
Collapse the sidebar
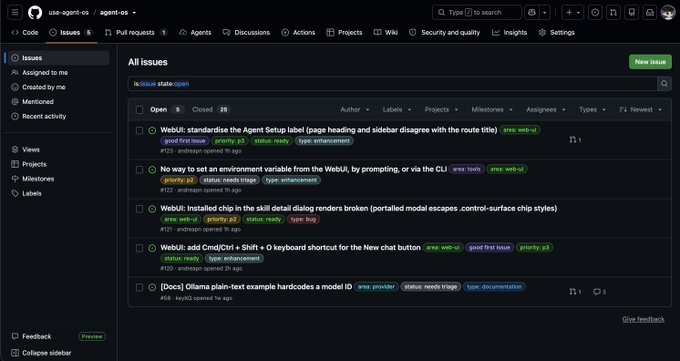(41, 353)
